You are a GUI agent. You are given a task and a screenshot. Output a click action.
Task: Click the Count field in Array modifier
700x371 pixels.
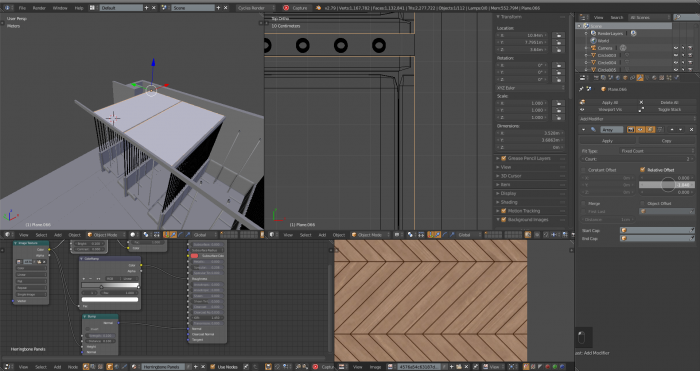click(x=638, y=159)
